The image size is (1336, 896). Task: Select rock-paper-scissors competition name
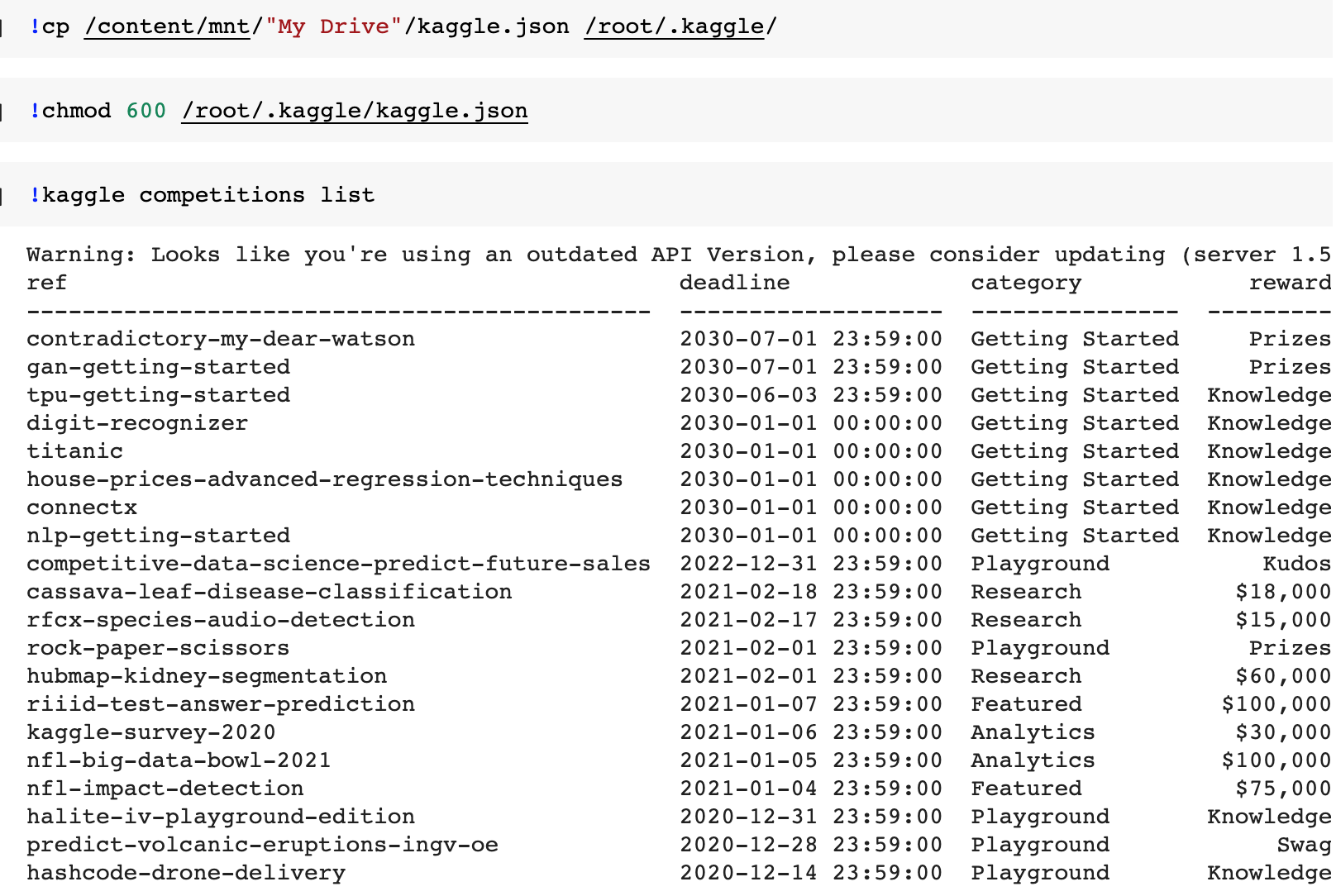tap(159, 648)
